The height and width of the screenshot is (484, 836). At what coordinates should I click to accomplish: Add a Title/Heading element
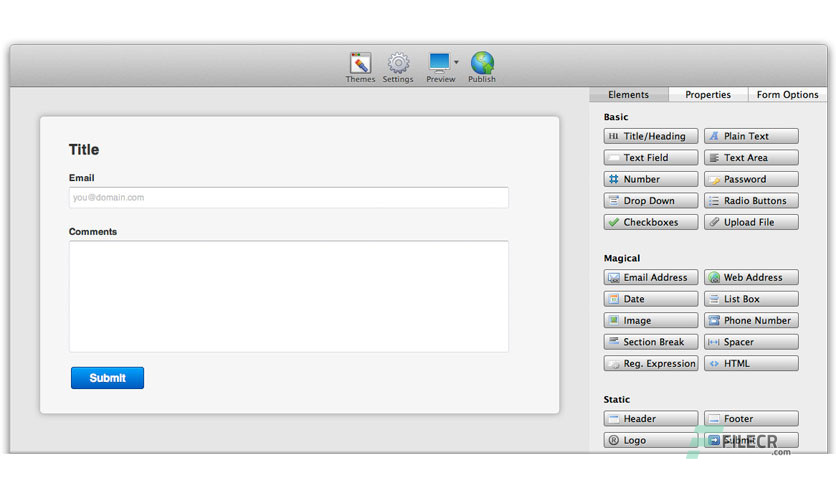pyautogui.click(x=650, y=136)
